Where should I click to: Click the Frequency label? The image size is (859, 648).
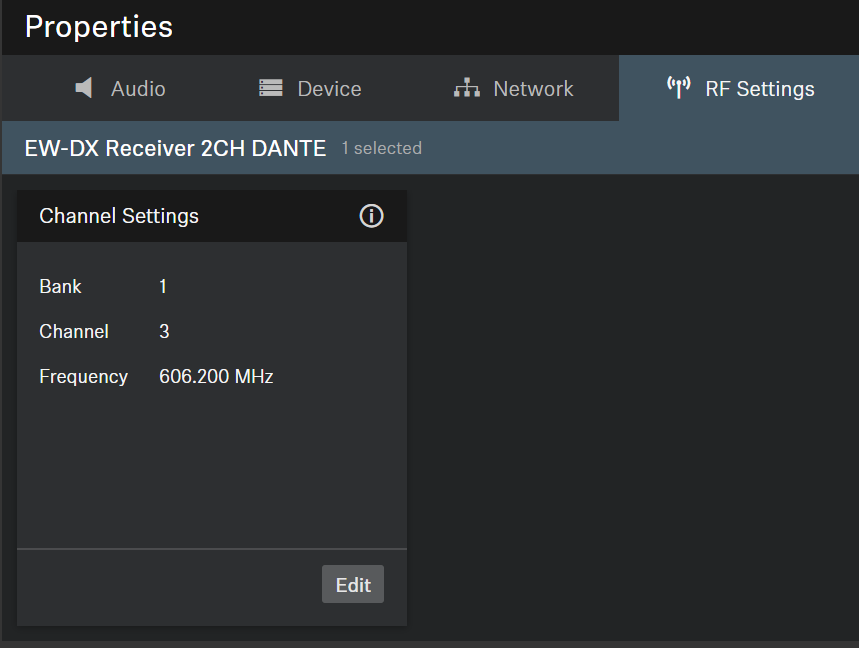click(x=83, y=376)
